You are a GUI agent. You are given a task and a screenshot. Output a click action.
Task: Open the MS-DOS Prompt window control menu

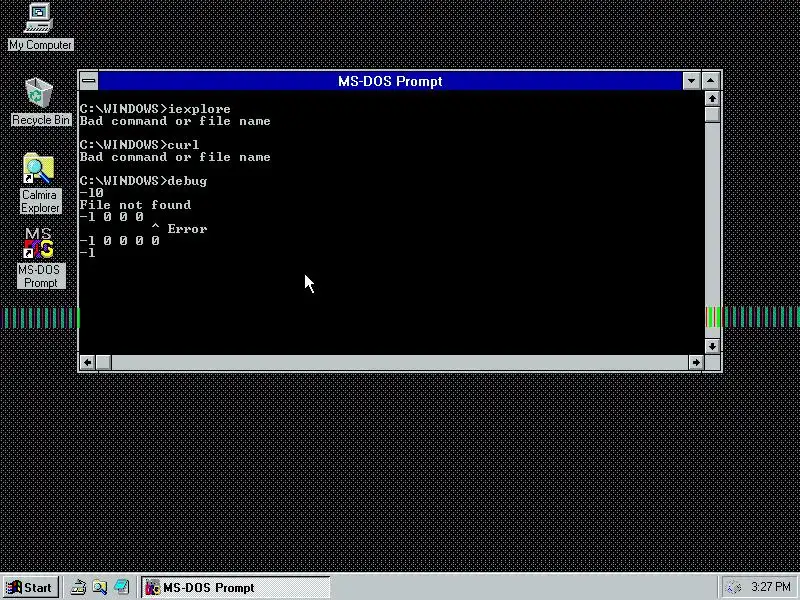(x=89, y=81)
